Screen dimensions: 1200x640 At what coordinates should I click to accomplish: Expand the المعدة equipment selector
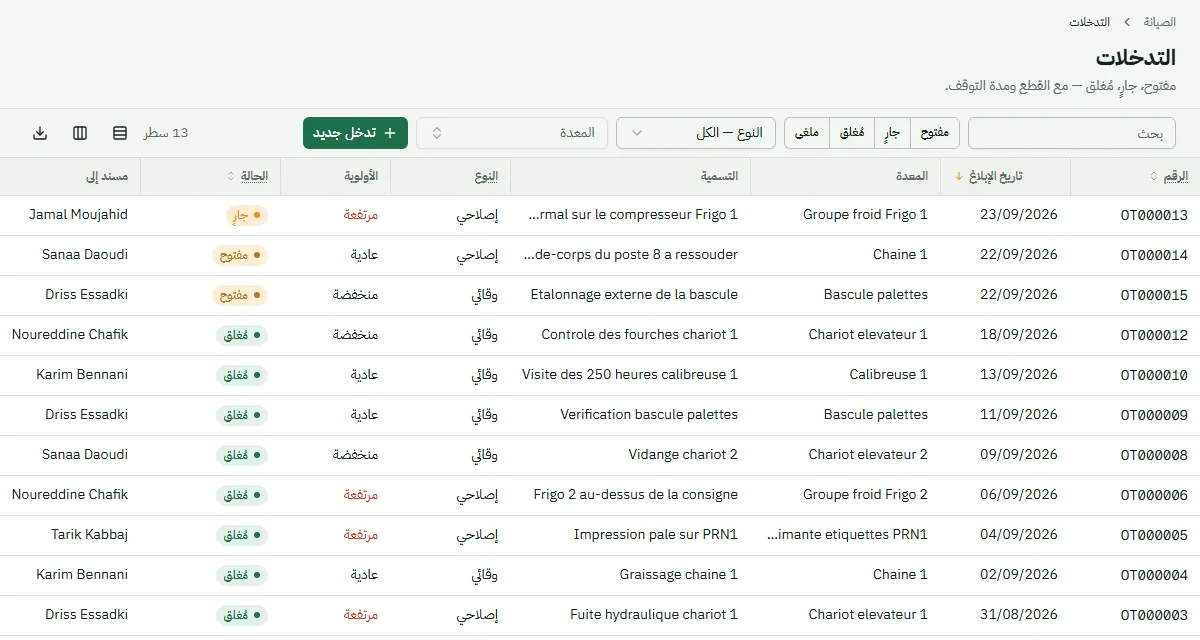coord(512,133)
